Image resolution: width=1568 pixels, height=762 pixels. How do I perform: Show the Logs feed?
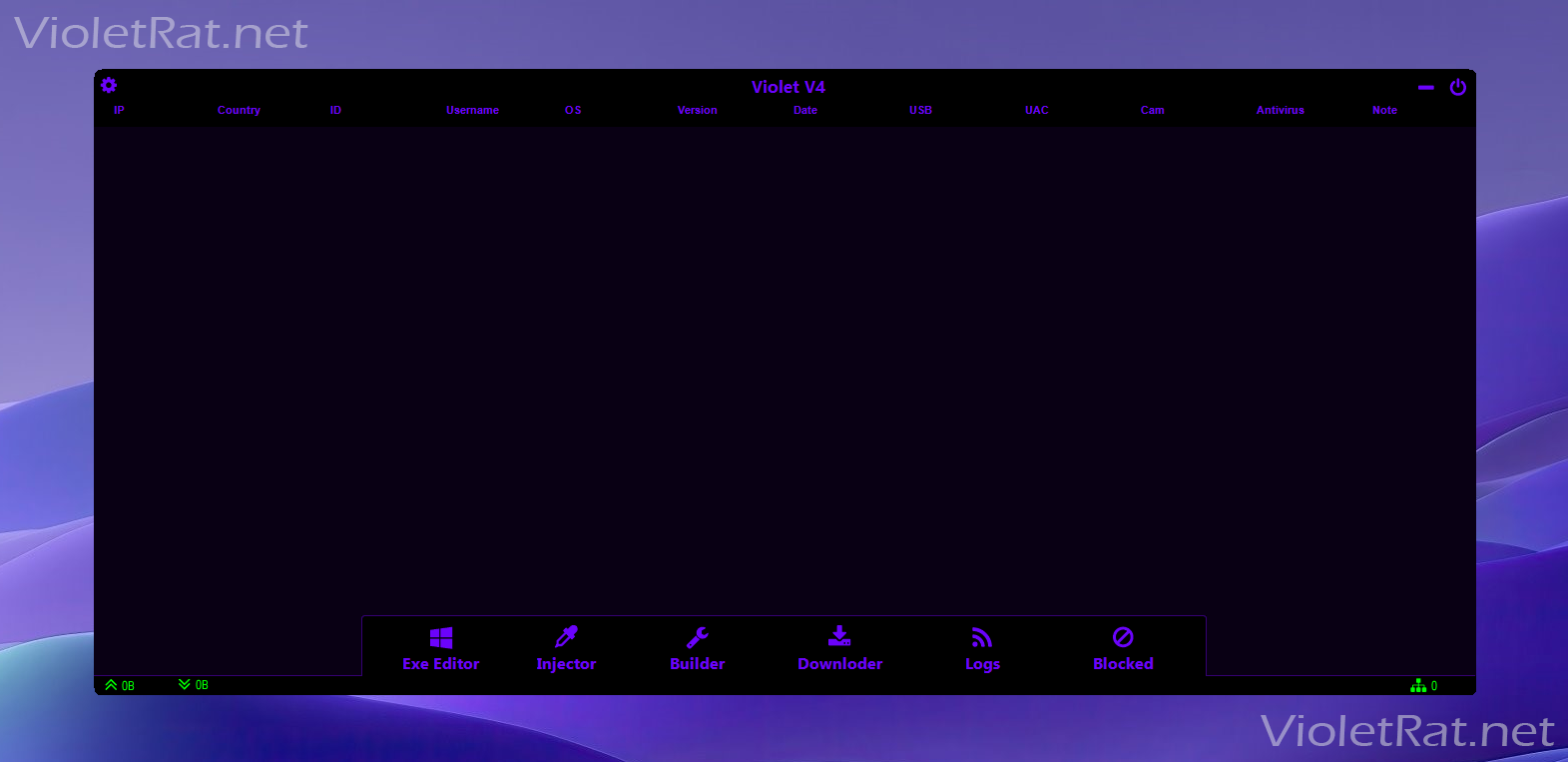pos(982,649)
